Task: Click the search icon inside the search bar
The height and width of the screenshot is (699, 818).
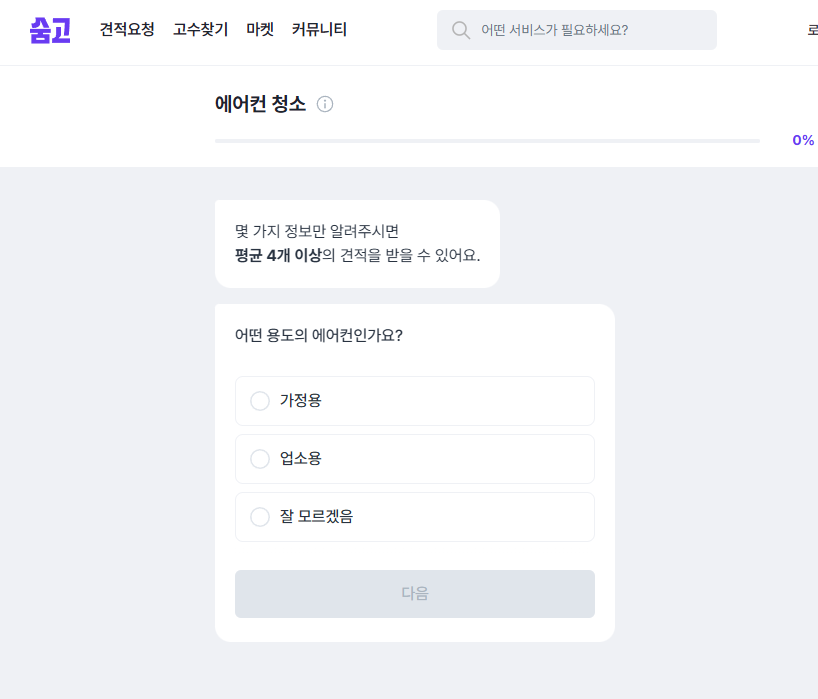Action: click(x=460, y=30)
